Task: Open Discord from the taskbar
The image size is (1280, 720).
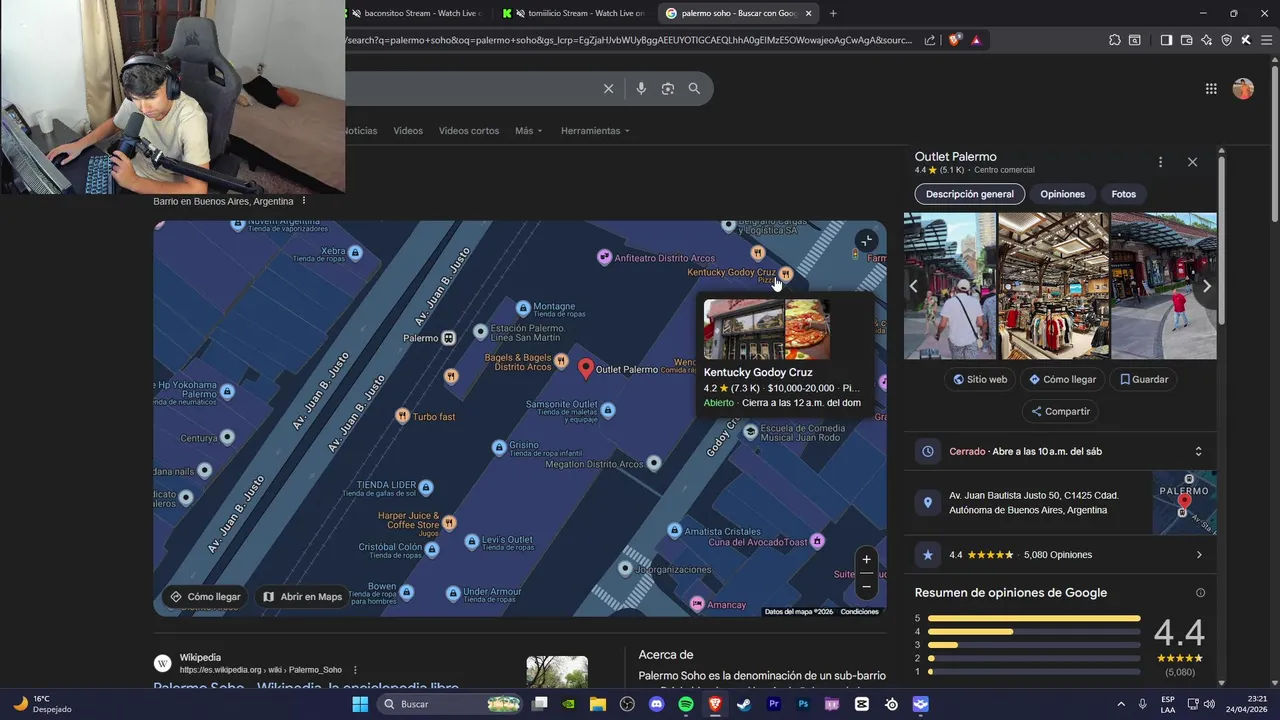Action: point(656,704)
